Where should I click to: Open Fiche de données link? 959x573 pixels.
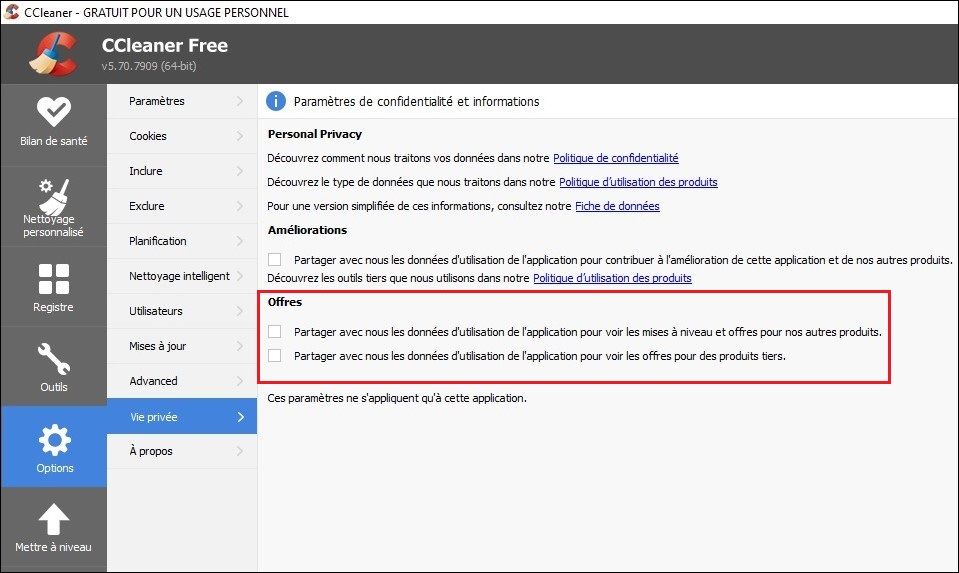click(617, 206)
